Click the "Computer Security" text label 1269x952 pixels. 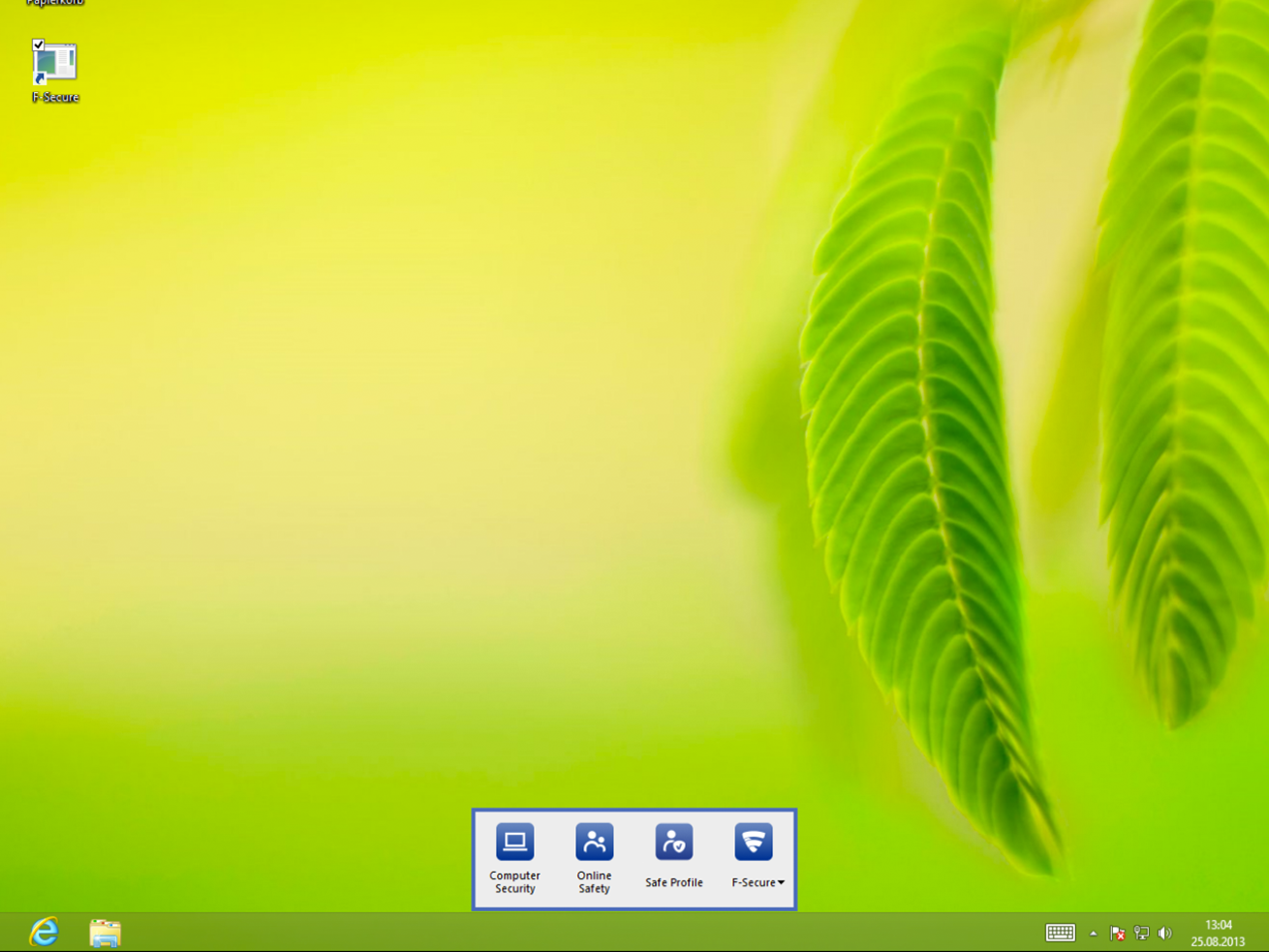coord(514,882)
